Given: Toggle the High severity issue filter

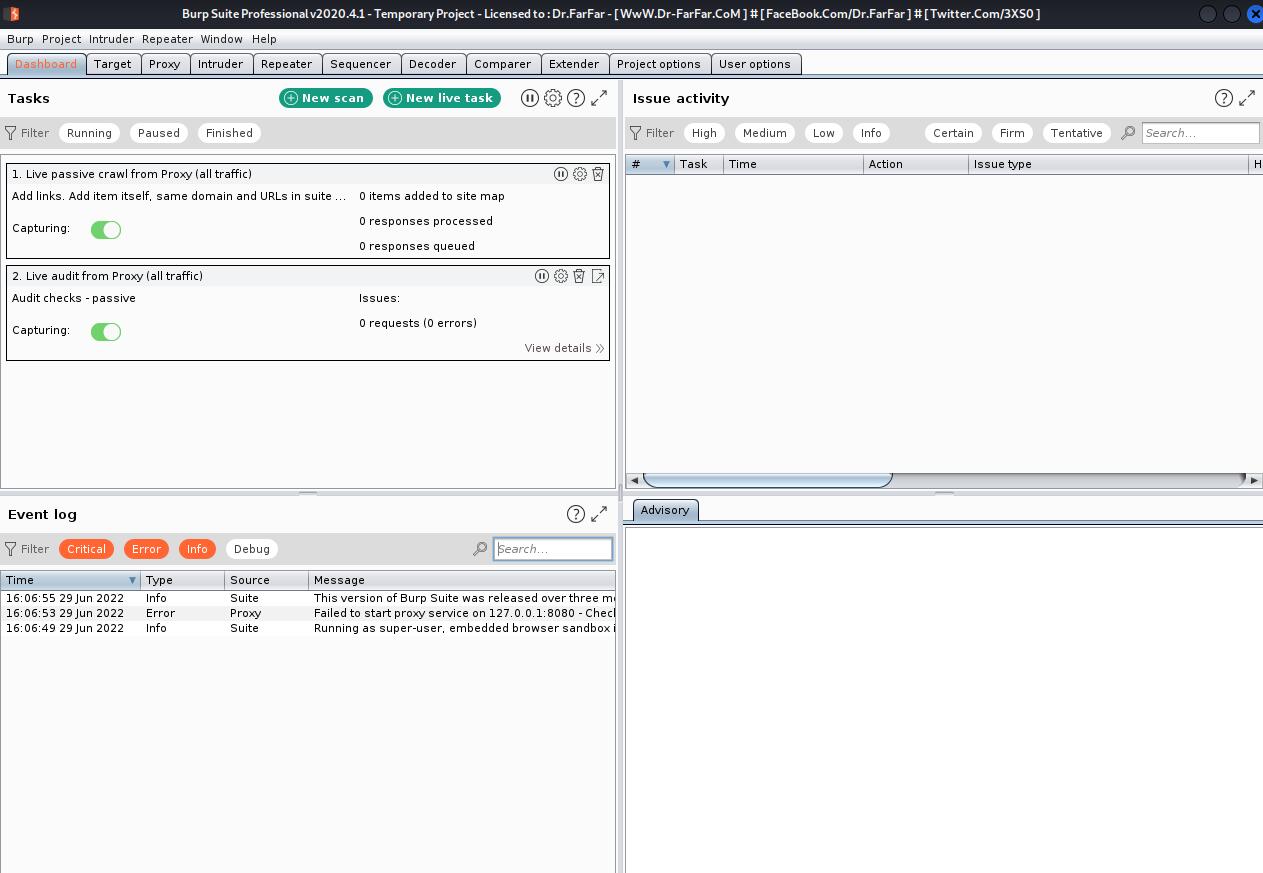Looking at the screenshot, I should (704, 133).
